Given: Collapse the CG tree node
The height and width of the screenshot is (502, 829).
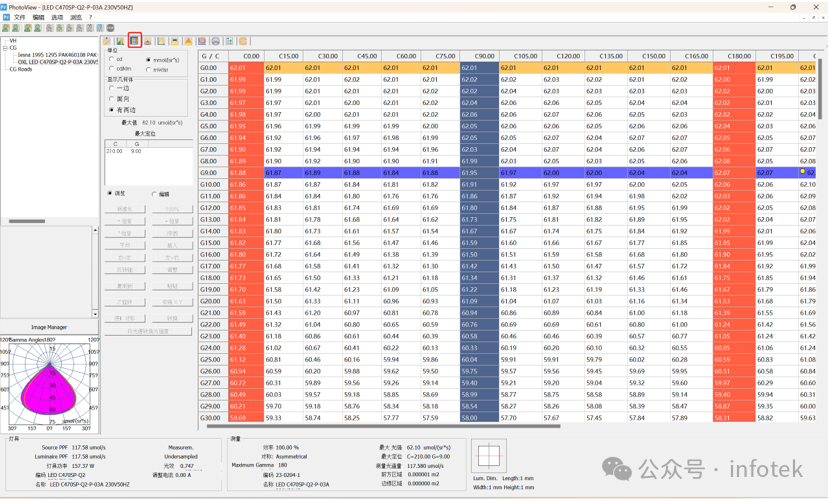Looking at the screenshot, I should [x=5, y=48].
